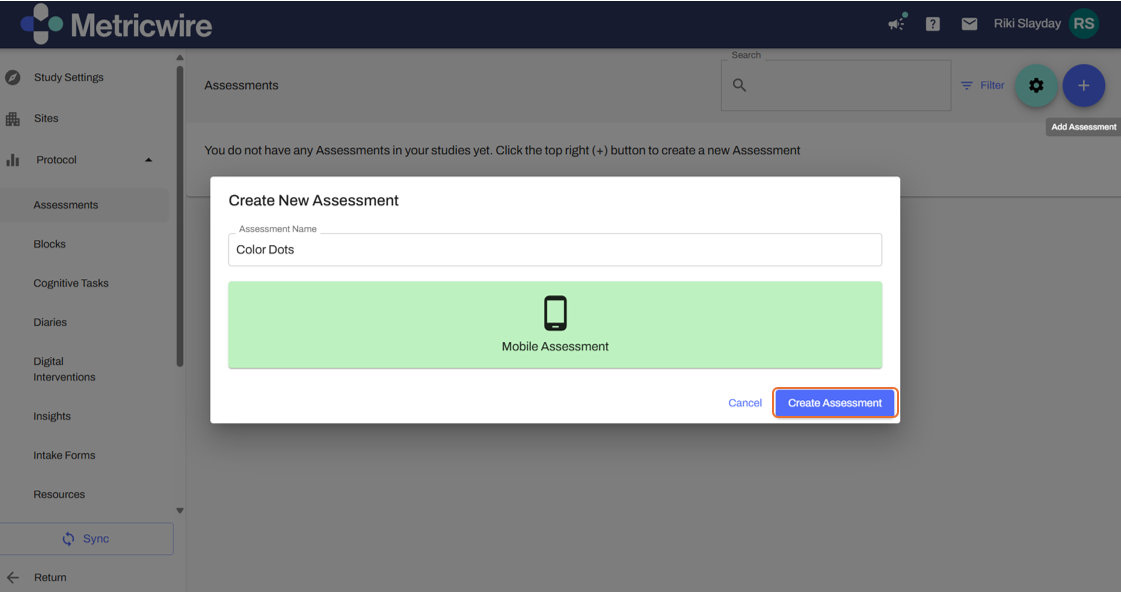Select the Mobile Assessment type card

(555, 325)
